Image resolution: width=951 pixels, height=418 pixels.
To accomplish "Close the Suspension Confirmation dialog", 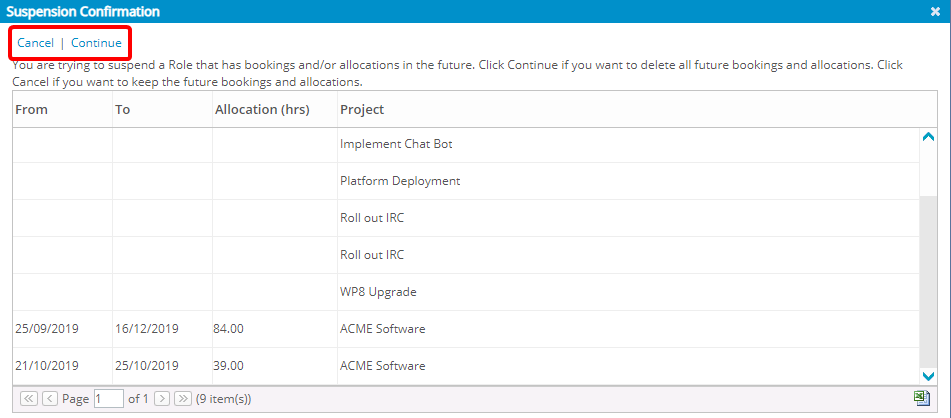I will click(x=935, y=11).
